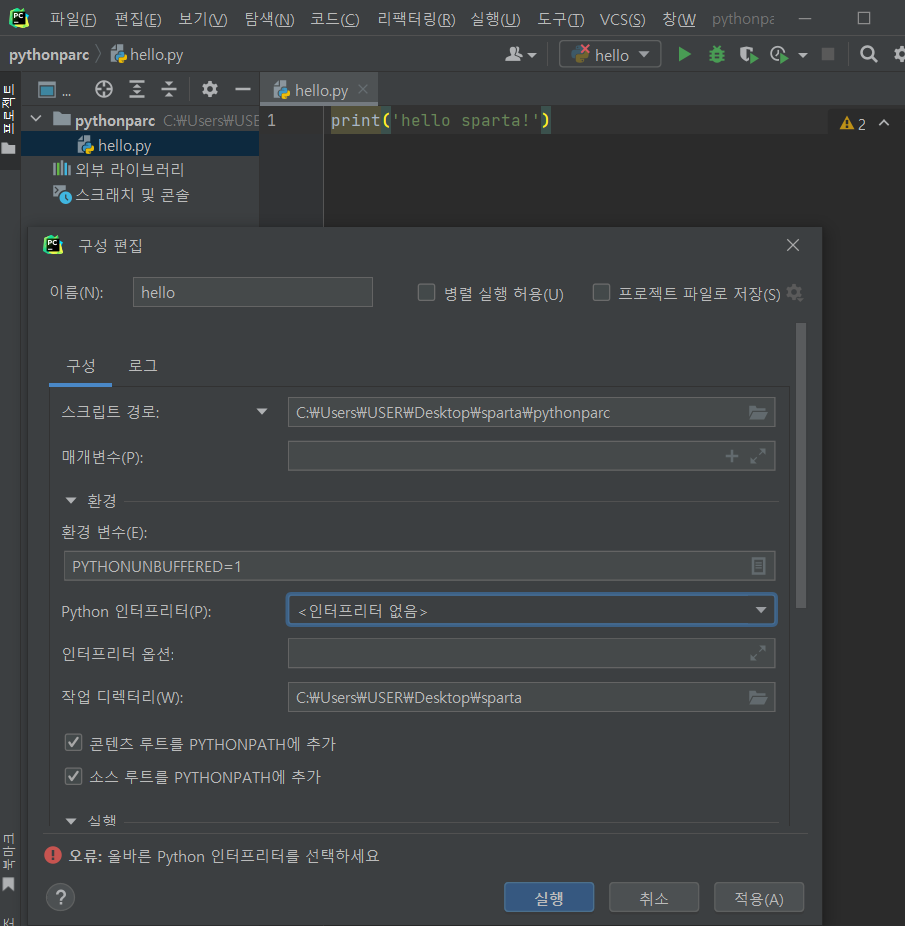Collapse the pythonparc project tree node
905x926 pixels.
tap(36, 120)
